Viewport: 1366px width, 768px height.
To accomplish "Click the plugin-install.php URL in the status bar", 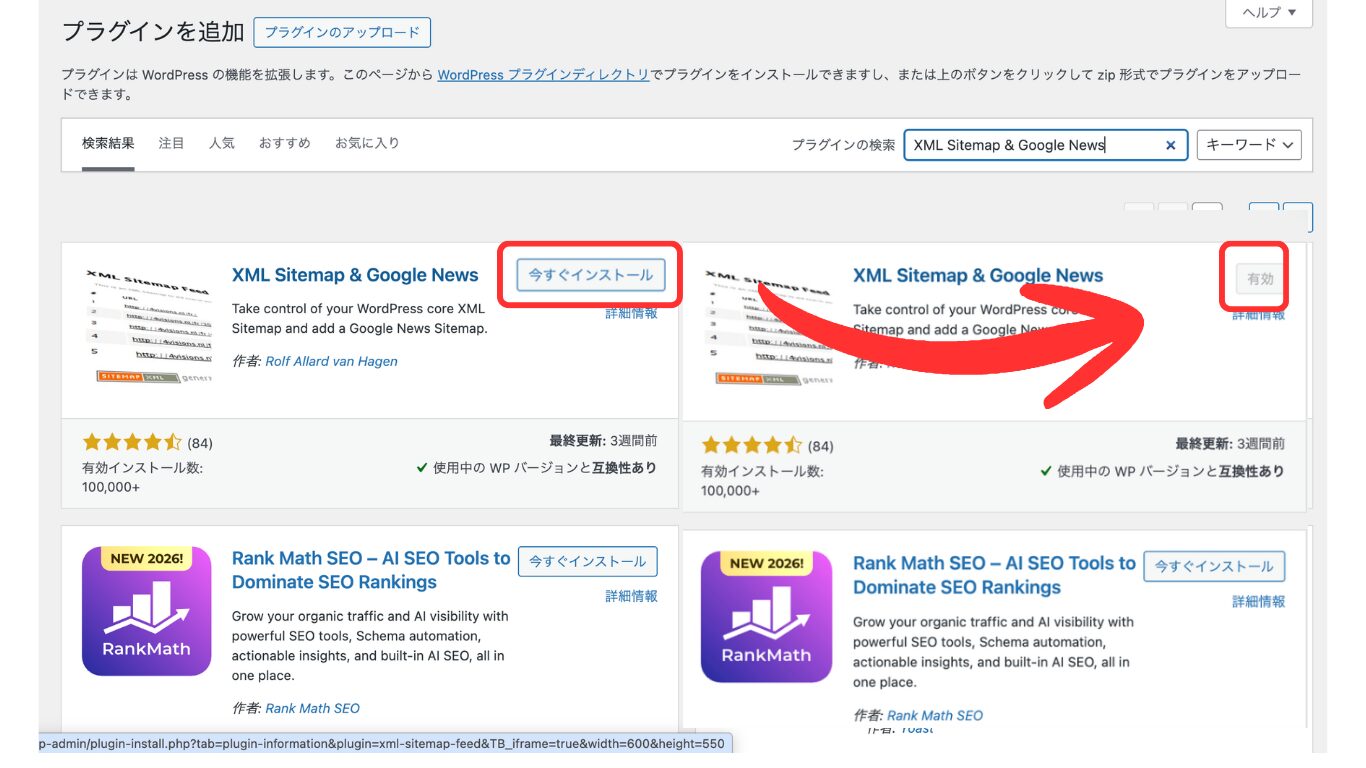I will 383,743.
